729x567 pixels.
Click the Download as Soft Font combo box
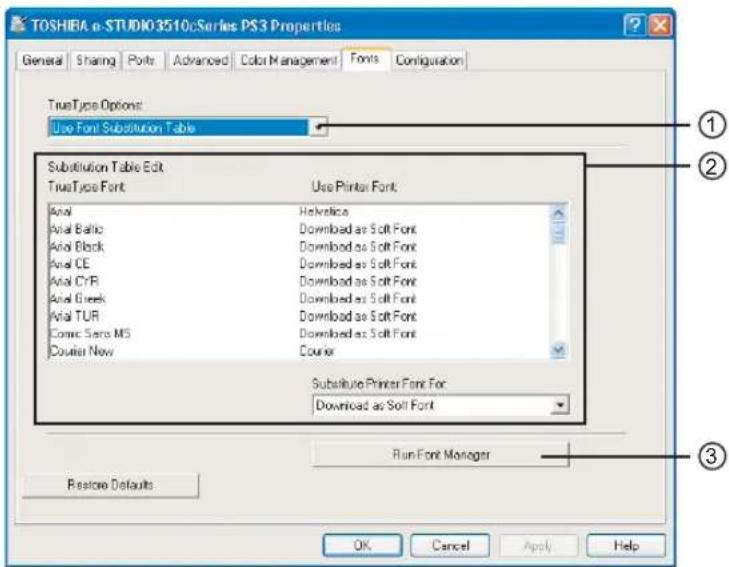click(441, 405)
